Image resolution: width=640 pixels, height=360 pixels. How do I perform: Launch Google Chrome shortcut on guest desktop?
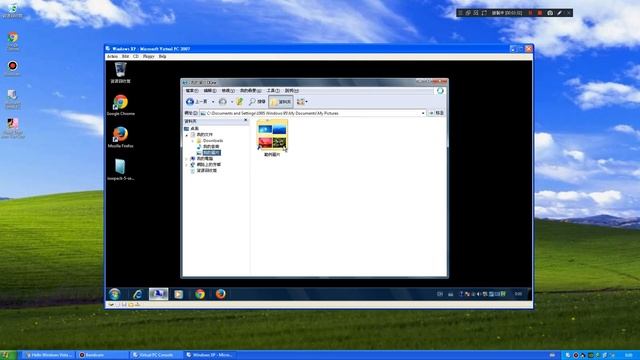tap(120, 104)
